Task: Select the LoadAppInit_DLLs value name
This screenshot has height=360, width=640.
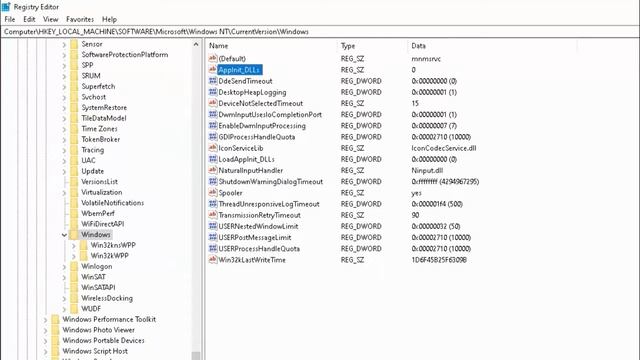Action: 246,159
